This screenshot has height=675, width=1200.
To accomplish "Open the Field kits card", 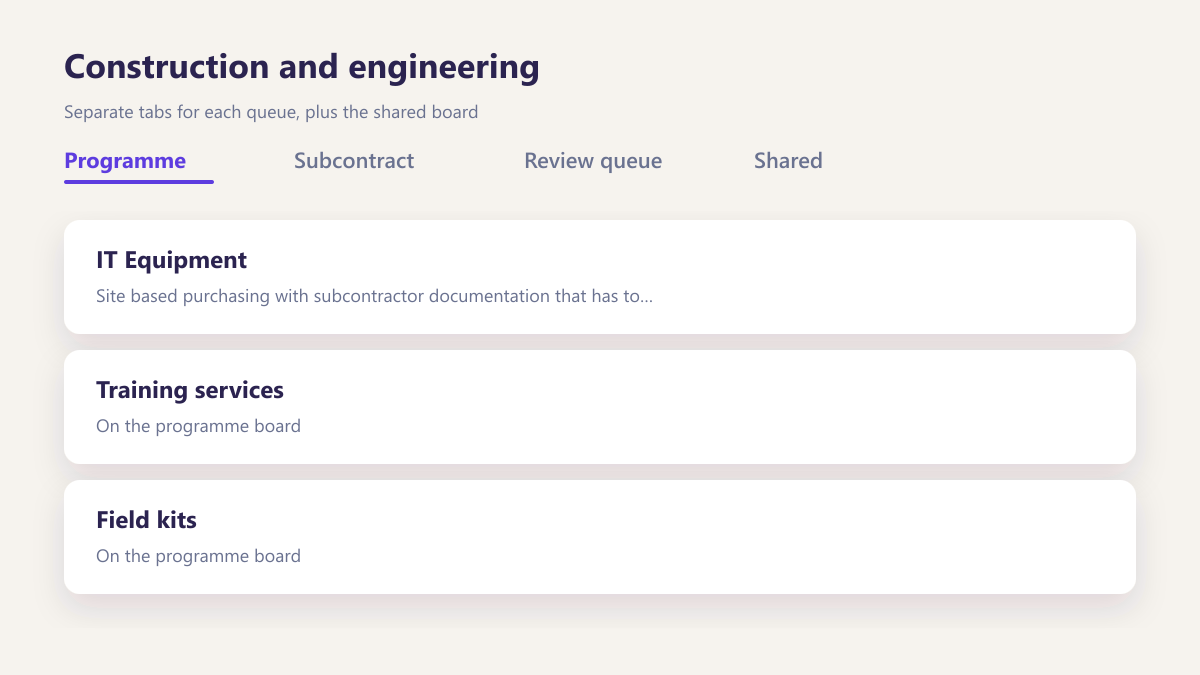I will (600, 537).
